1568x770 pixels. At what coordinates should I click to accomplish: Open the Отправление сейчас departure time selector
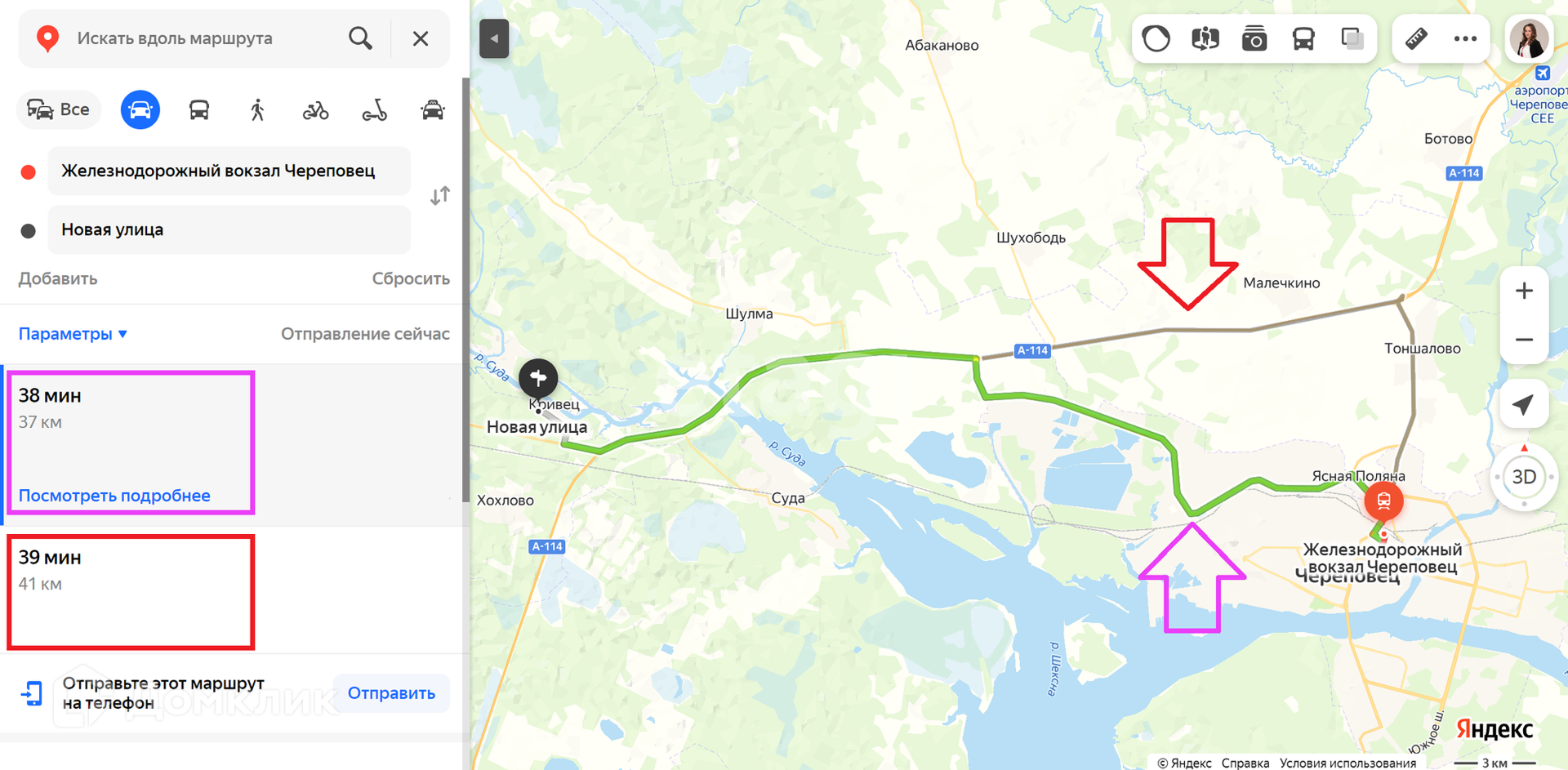[365, 334]
